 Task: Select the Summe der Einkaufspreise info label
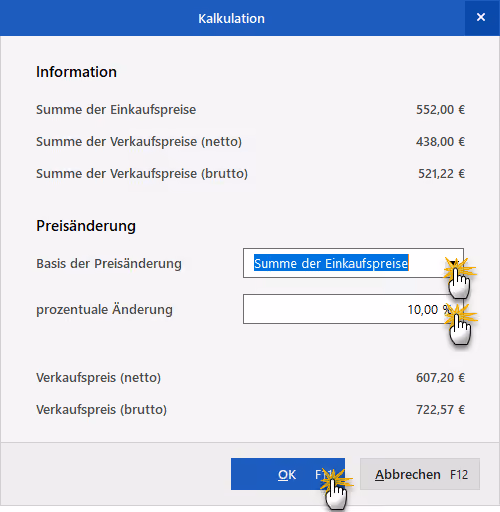pos(116,110)
